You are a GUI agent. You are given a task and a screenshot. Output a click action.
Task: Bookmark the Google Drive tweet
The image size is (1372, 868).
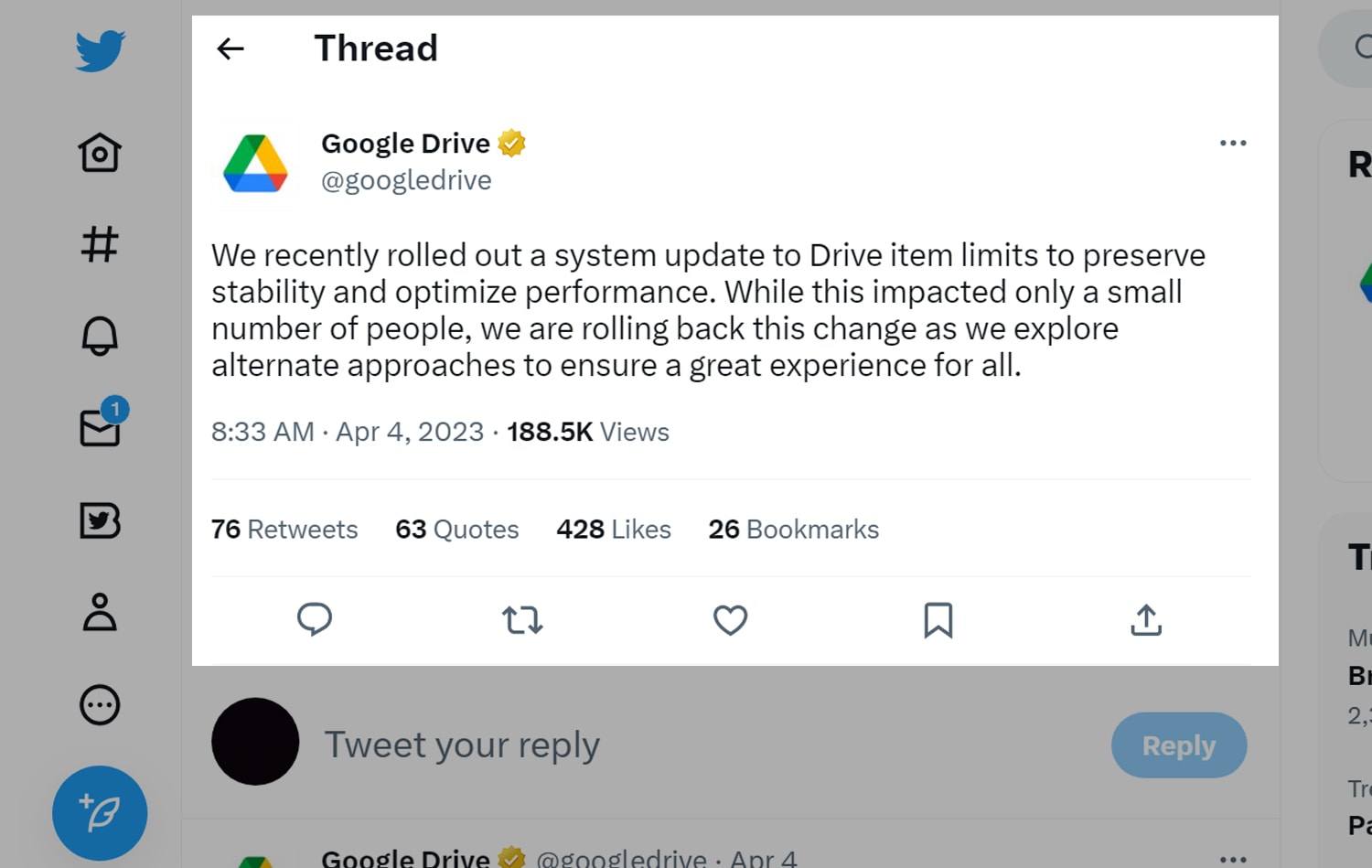938,620
